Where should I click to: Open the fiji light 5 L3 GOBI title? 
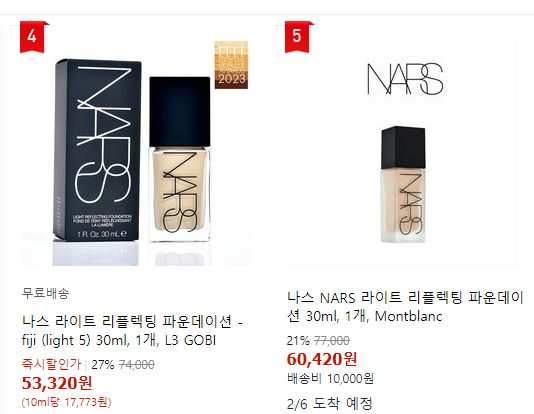coord(132,331)
